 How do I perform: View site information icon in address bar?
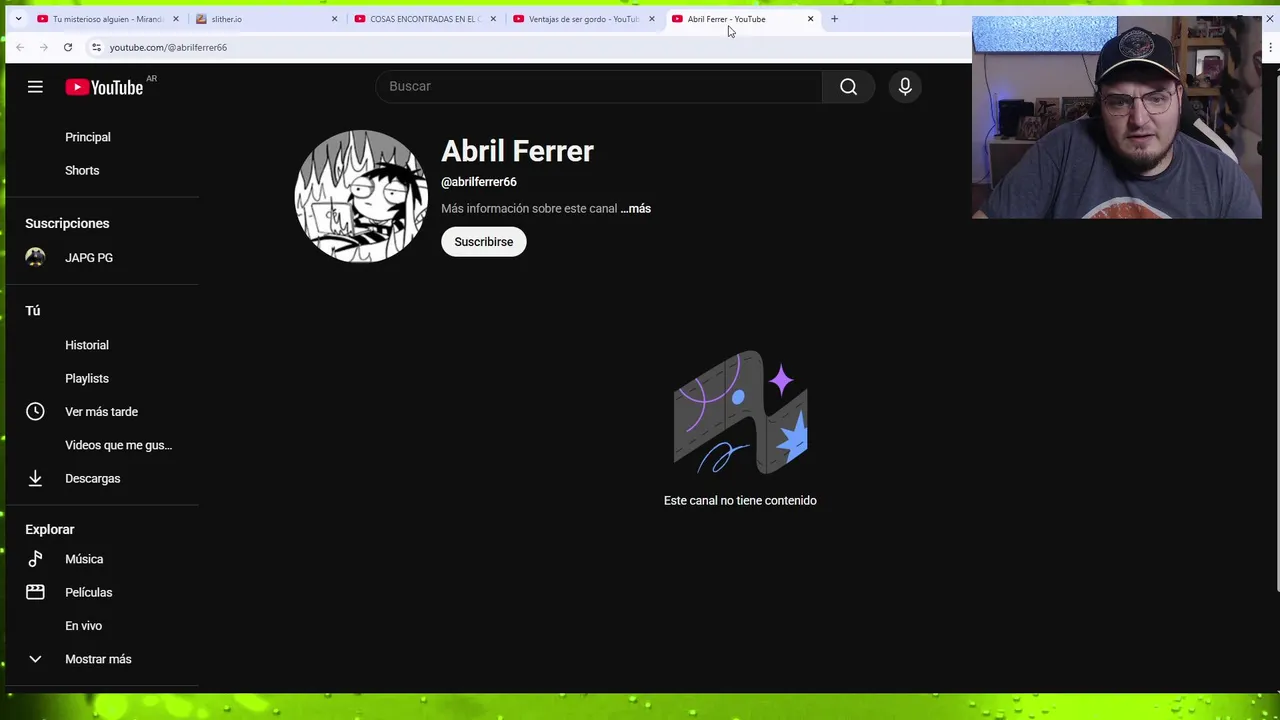point(96,47)
